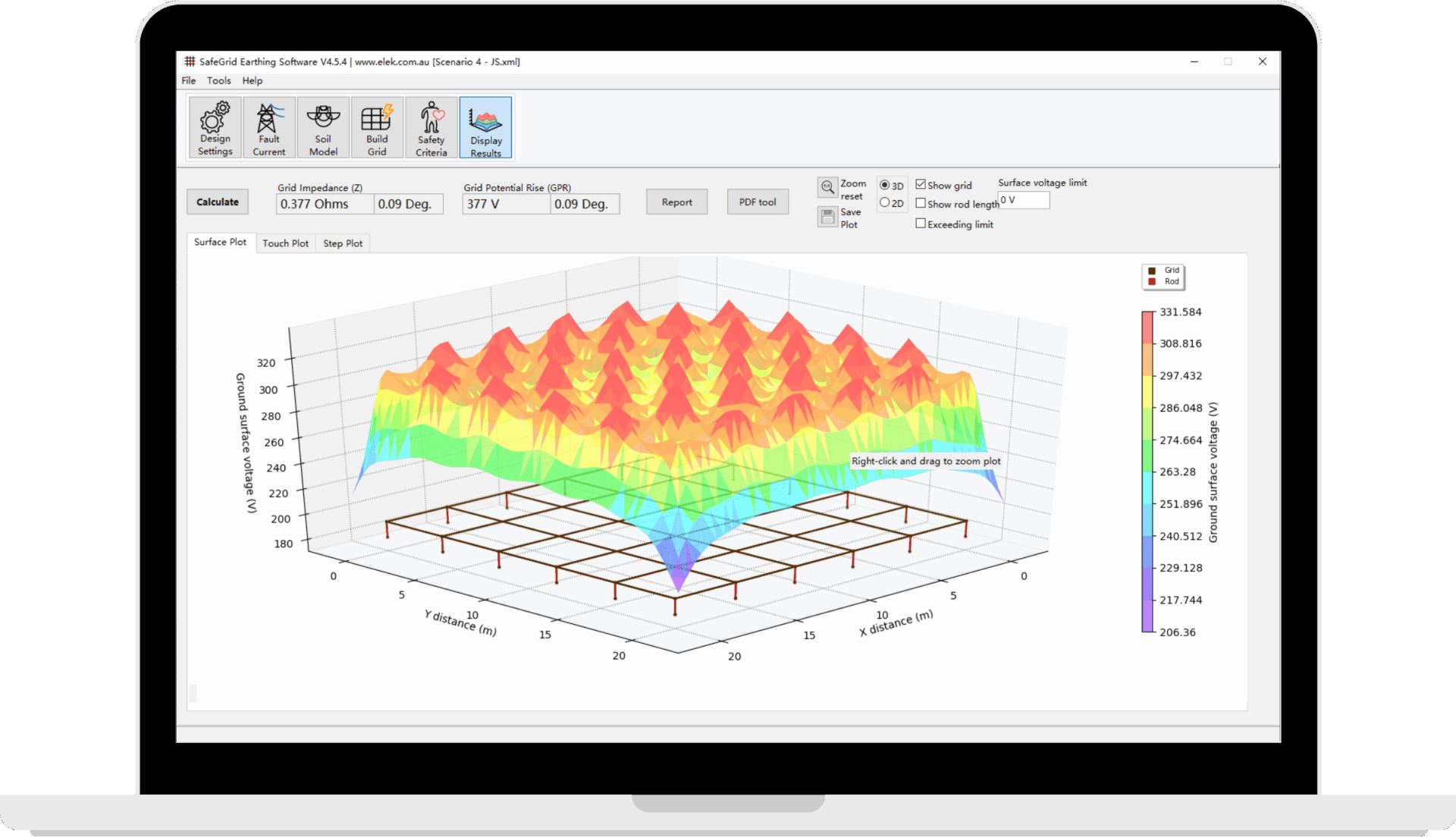Switch to the Touch Plot tab

click(x=285, y=243)
